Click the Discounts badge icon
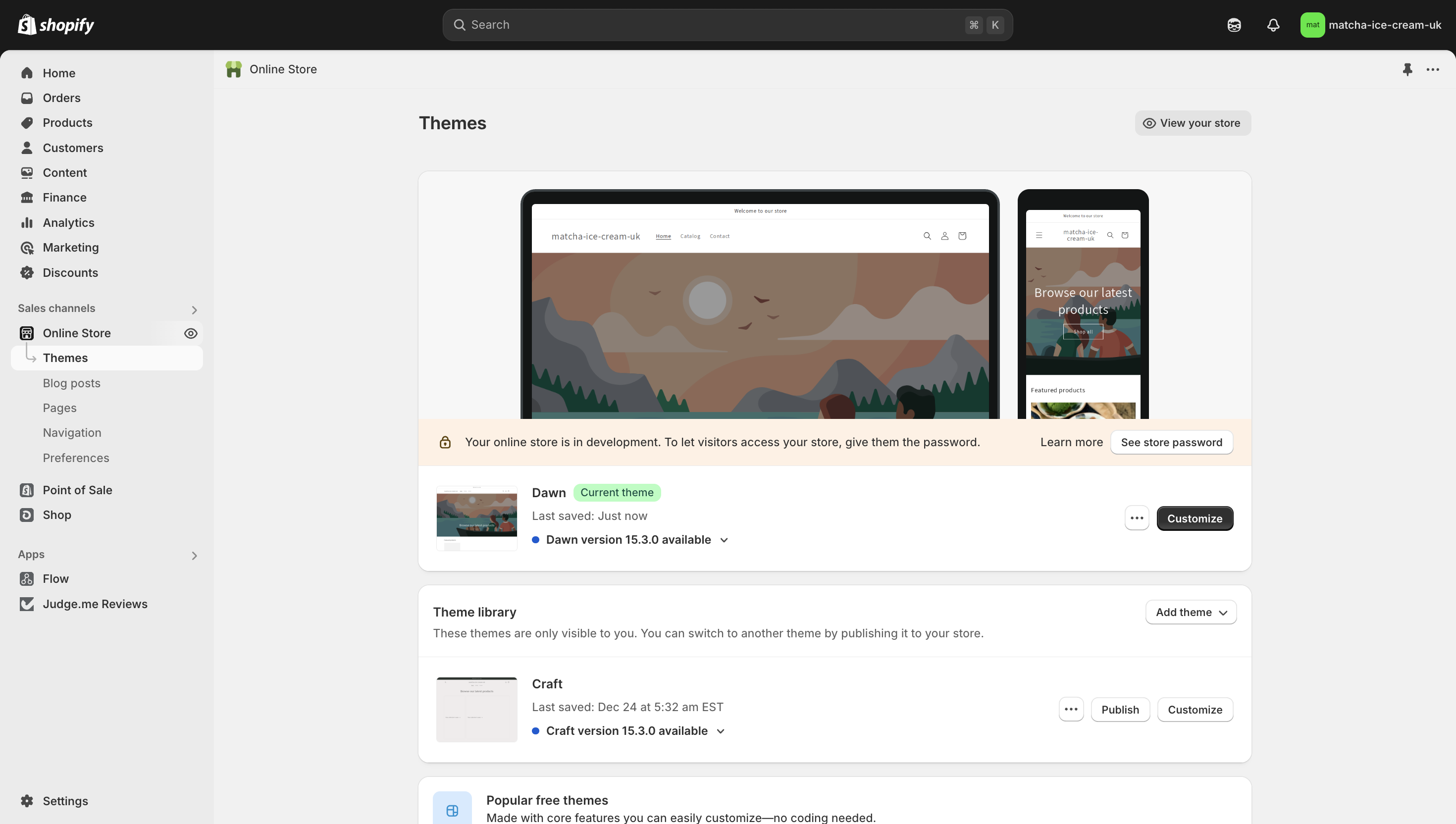 (x=27, y=272)
